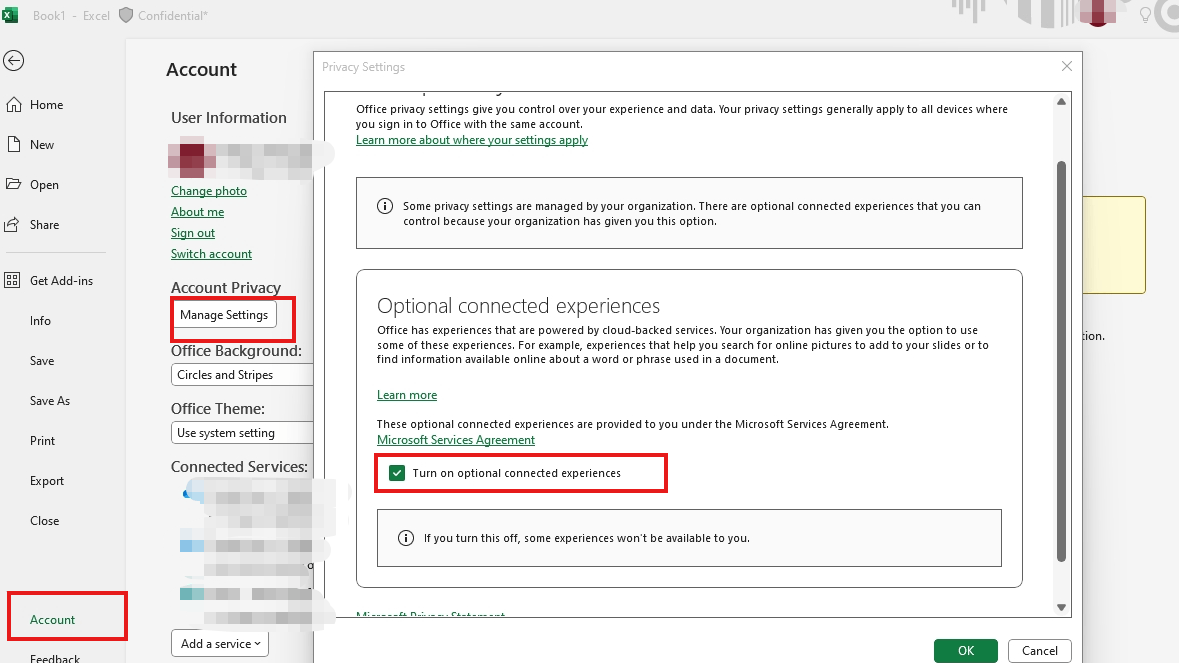This screenshot has height=663, width=1179.
Task: Click the Sign out link
Action: 192,233
